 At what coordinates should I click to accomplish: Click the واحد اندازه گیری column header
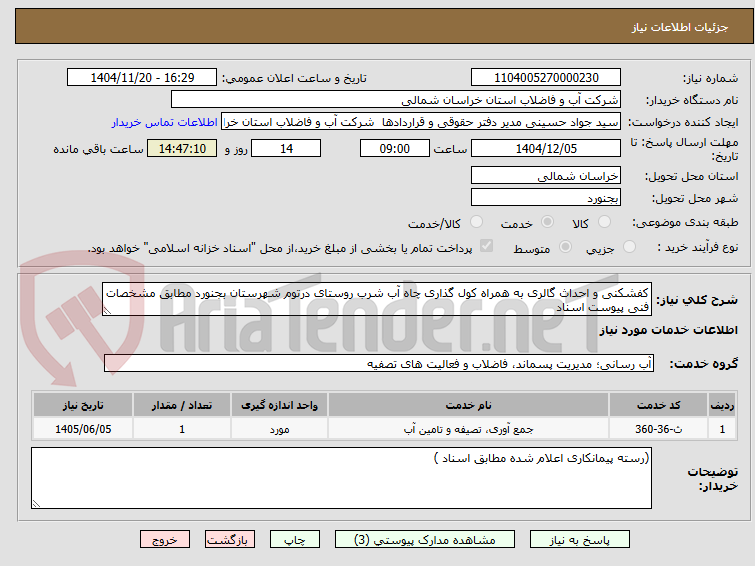[x=279, y=405]
